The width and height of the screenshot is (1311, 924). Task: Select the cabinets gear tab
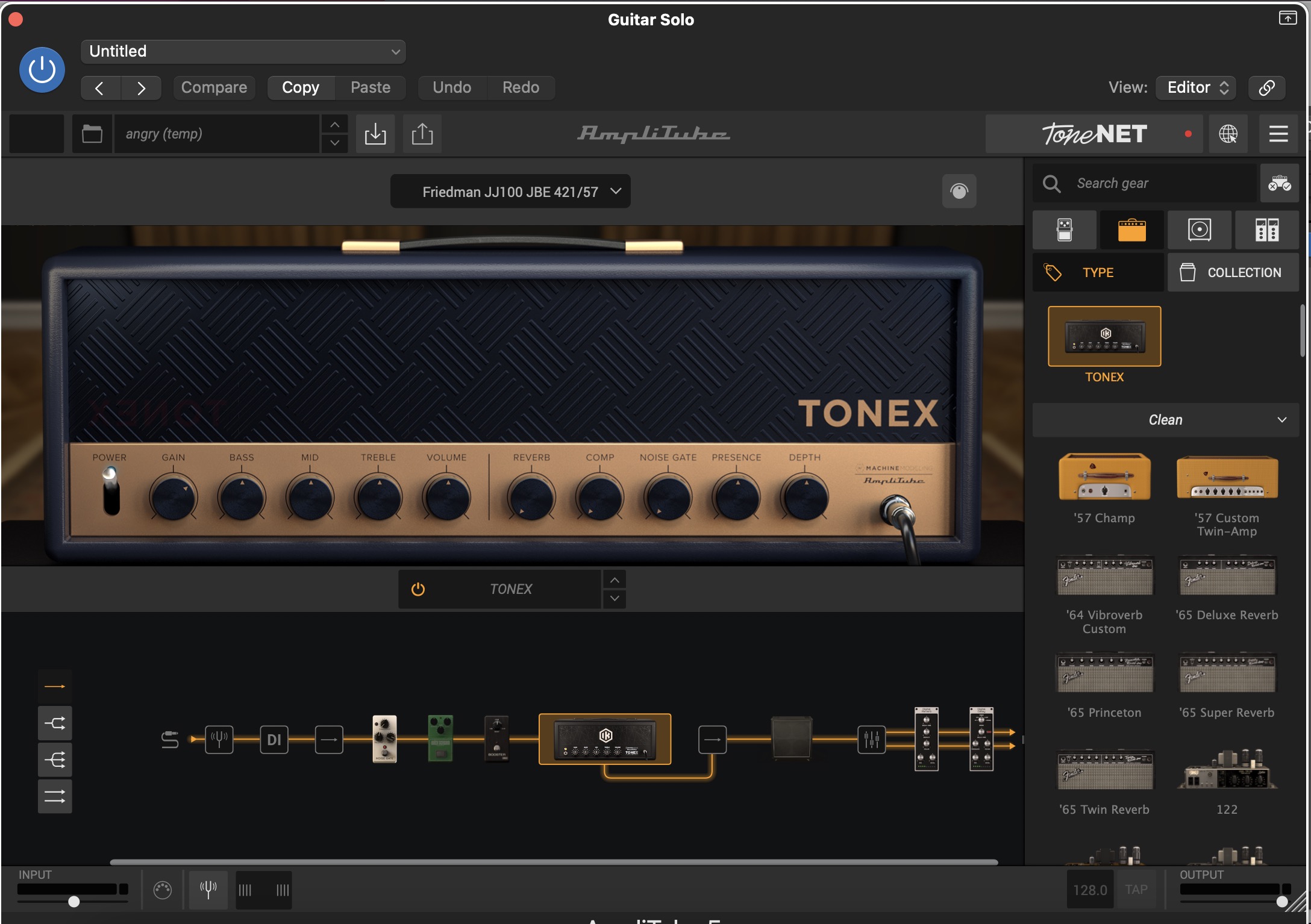[1200, 230]
